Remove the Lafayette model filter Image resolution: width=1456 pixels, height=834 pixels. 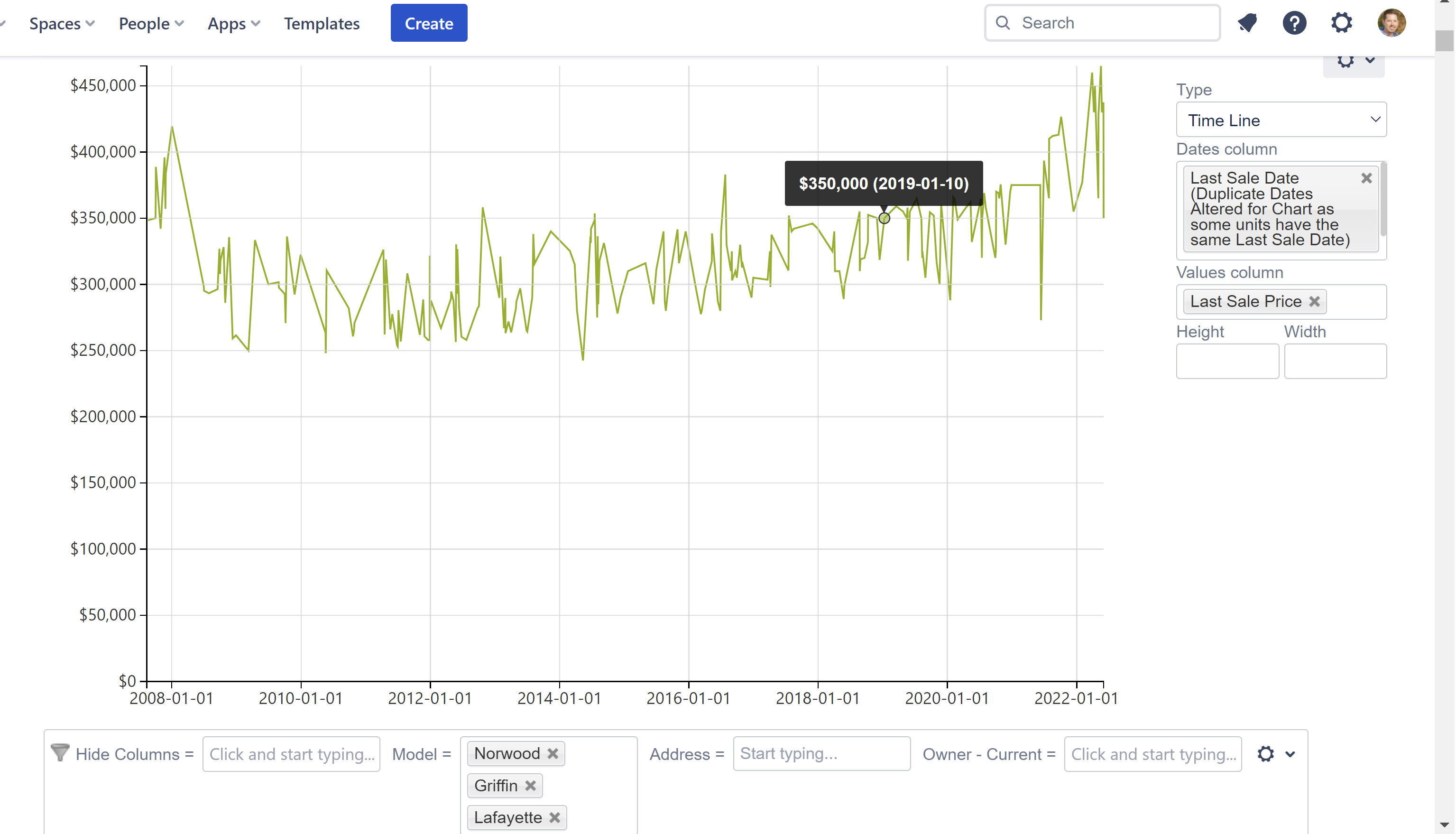point(554,817)
